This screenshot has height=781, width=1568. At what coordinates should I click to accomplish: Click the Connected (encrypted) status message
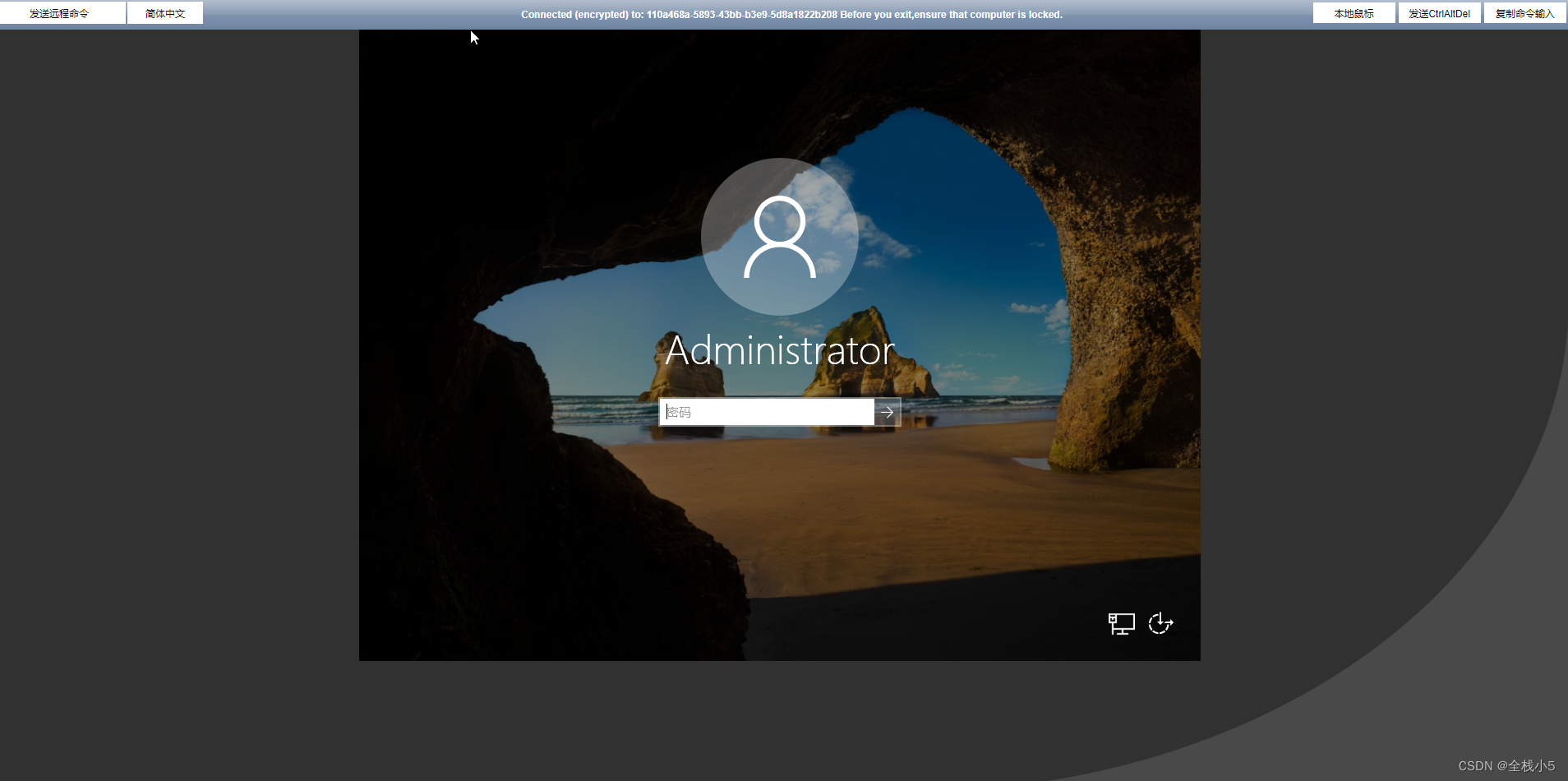click(791, 14)
